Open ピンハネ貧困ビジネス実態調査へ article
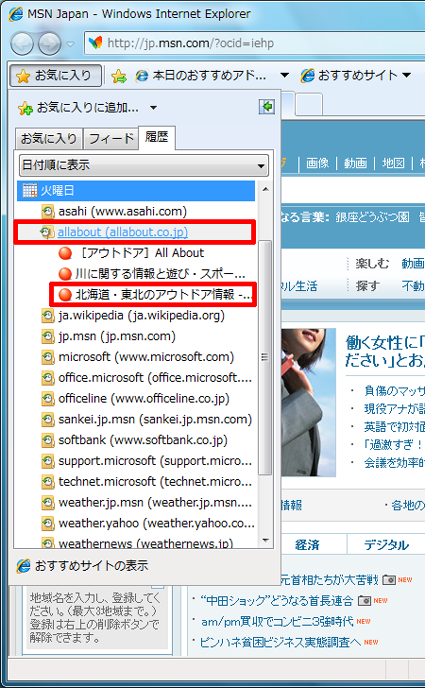The image size is (425, 688). click(x=280, y=642)
